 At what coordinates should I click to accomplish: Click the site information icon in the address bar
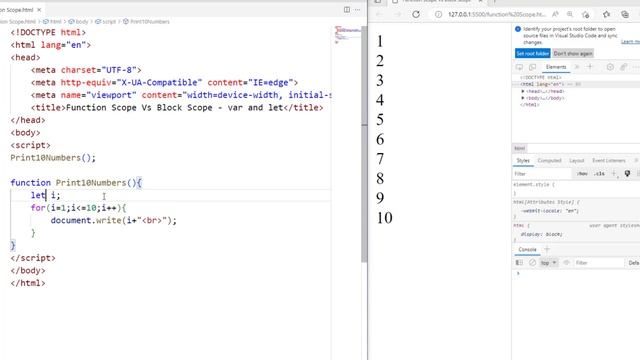click(438, 14)
